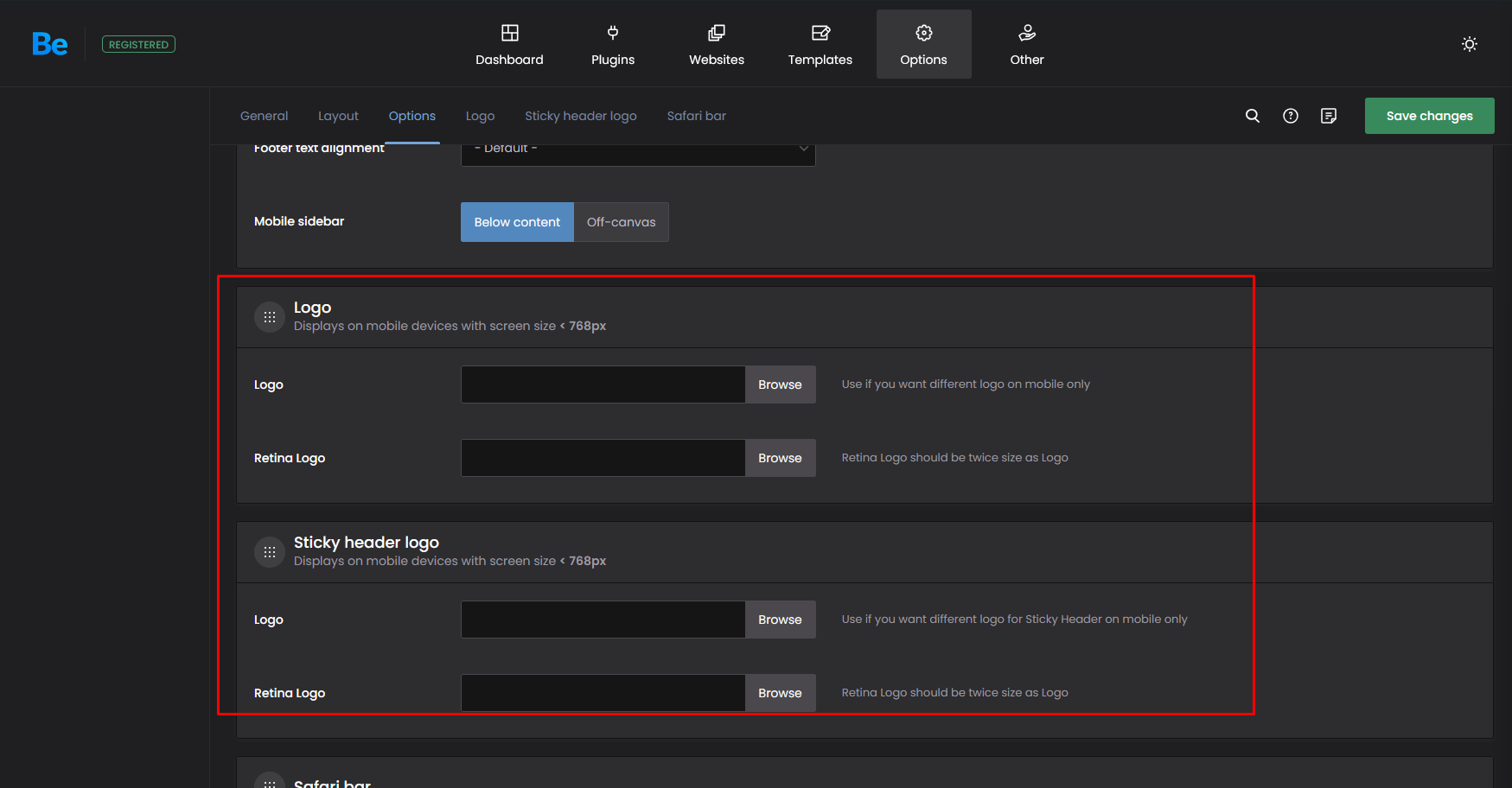
Task: Focus the mobile Retina Logo field
Action: (x=603, y=458)
